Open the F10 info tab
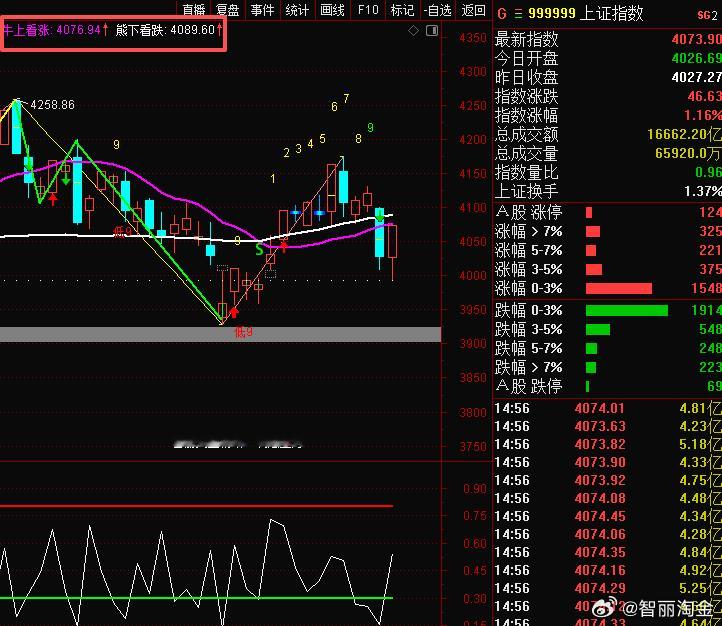Image resolution: width=722 pixels, height=626 pixels. [x=367, y=10]
